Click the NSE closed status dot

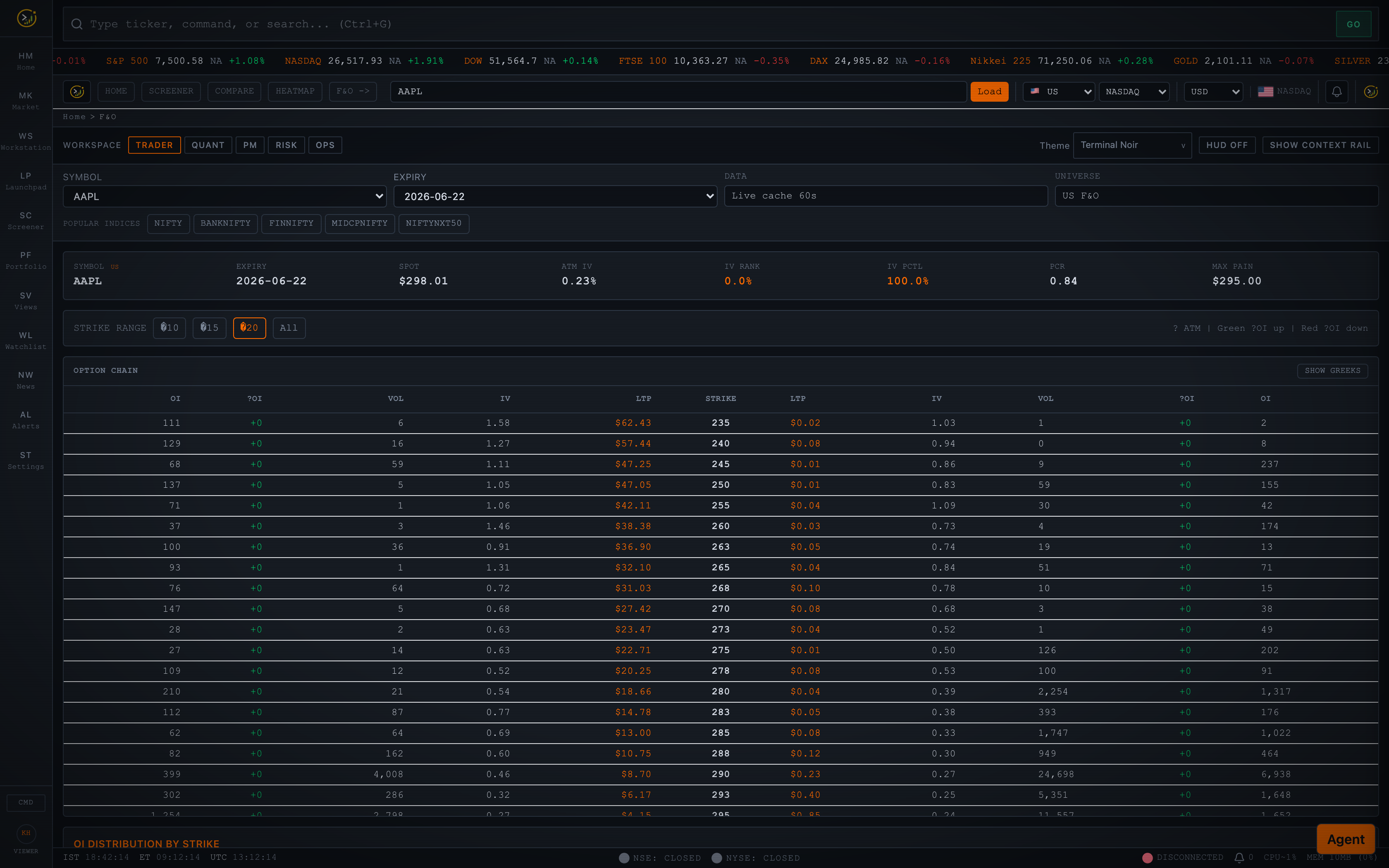624,858
